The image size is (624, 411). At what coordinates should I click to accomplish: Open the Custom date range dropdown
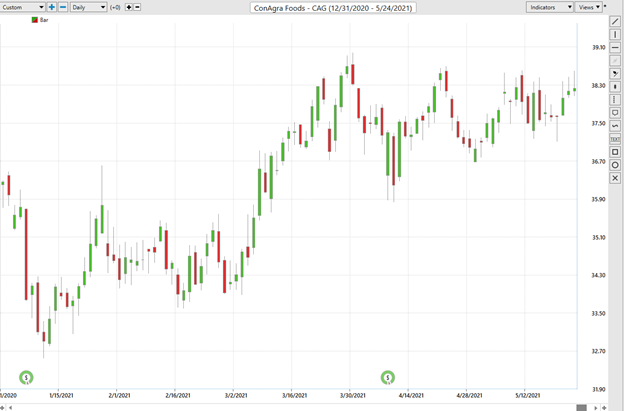(x=22, y=7)
